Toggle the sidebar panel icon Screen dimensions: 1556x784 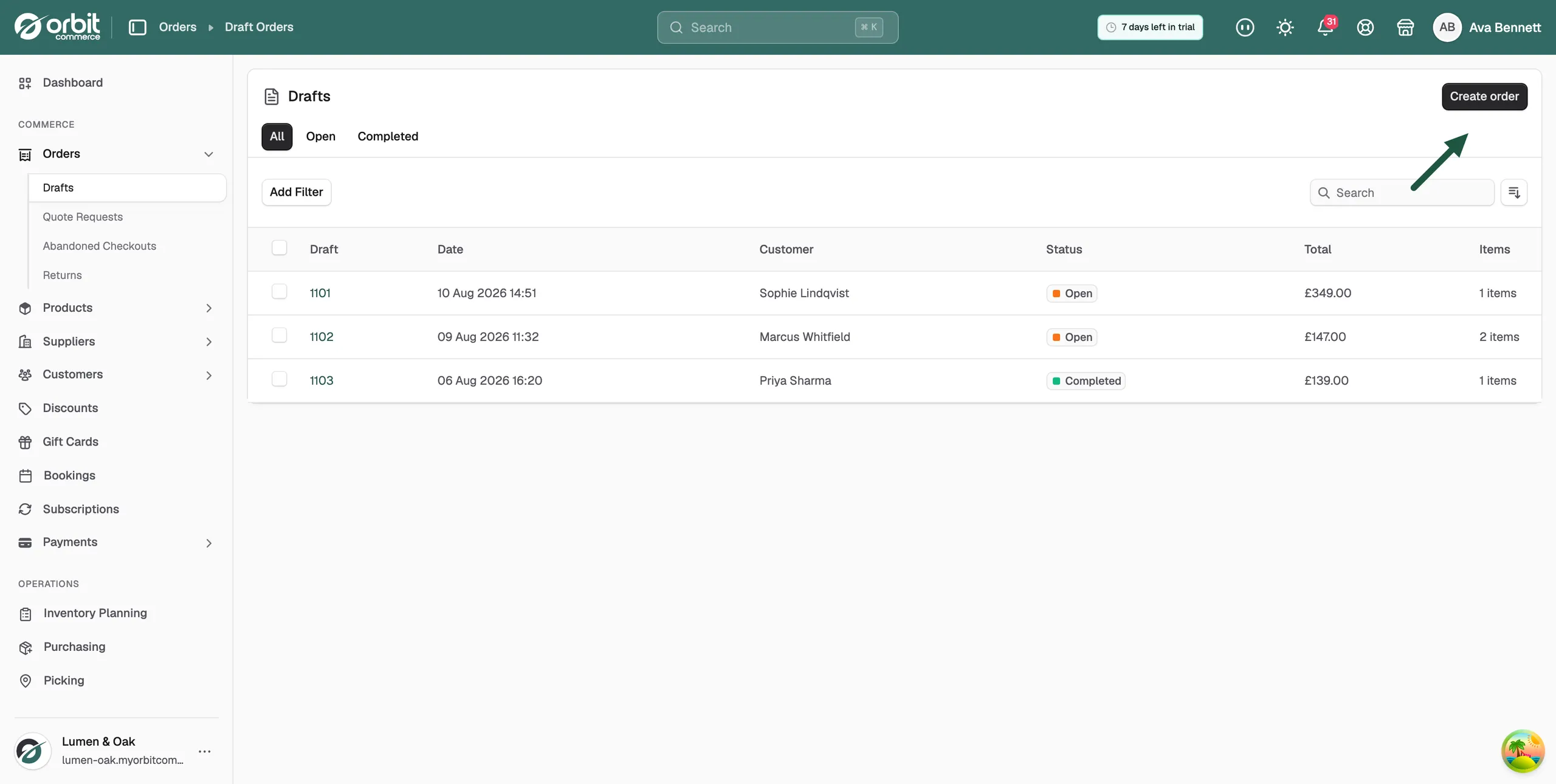click(x=137, y=27)
